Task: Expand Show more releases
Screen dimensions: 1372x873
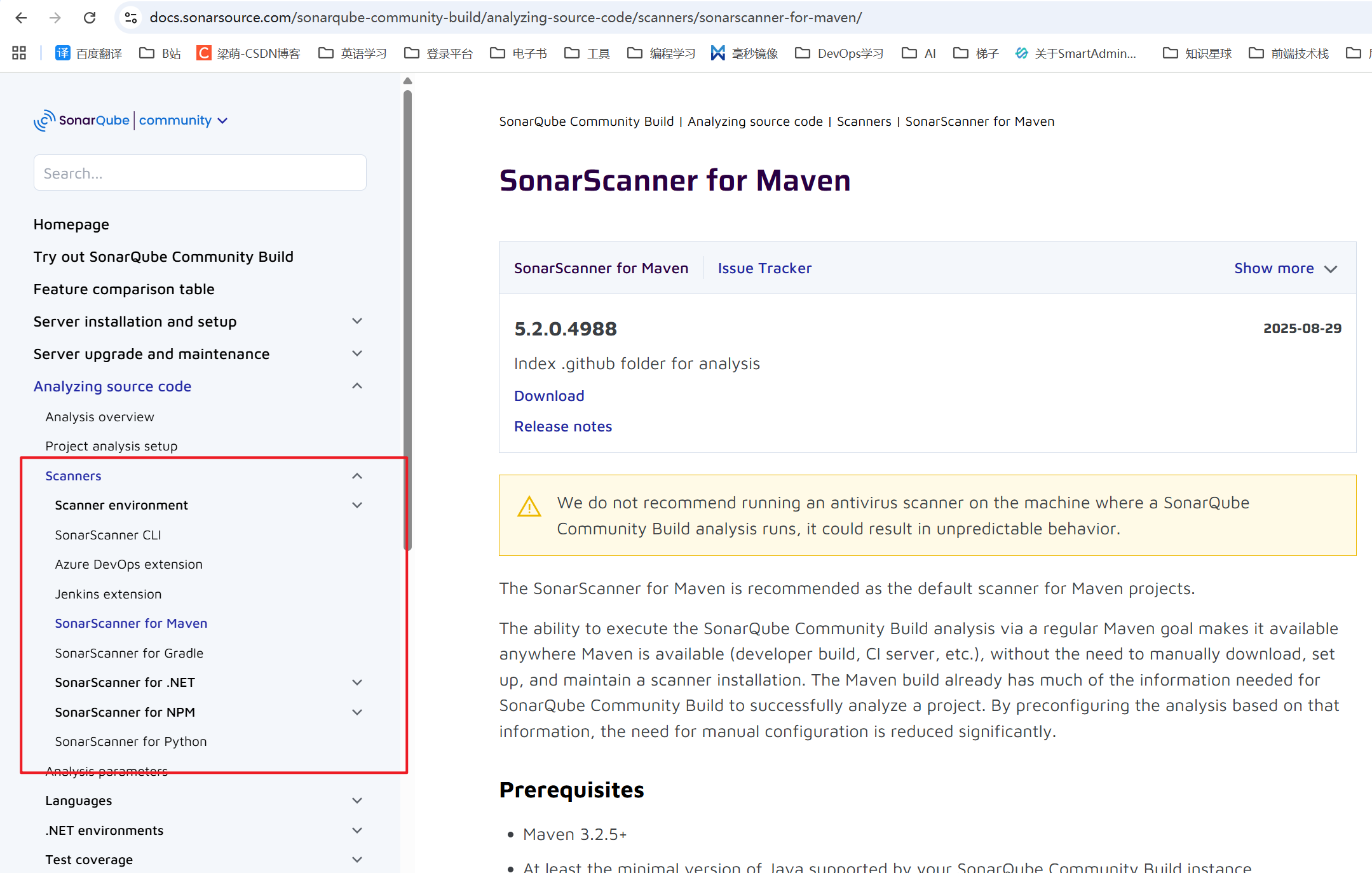Action: click(1286, 268)
